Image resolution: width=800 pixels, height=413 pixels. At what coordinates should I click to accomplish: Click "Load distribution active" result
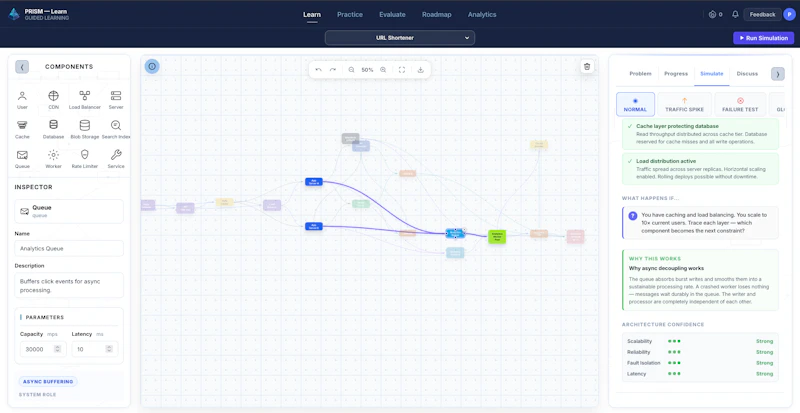click(700, 168)
